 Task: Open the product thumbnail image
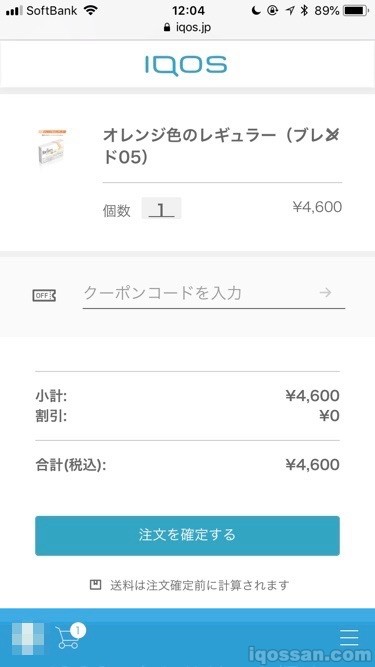point(52,147)
